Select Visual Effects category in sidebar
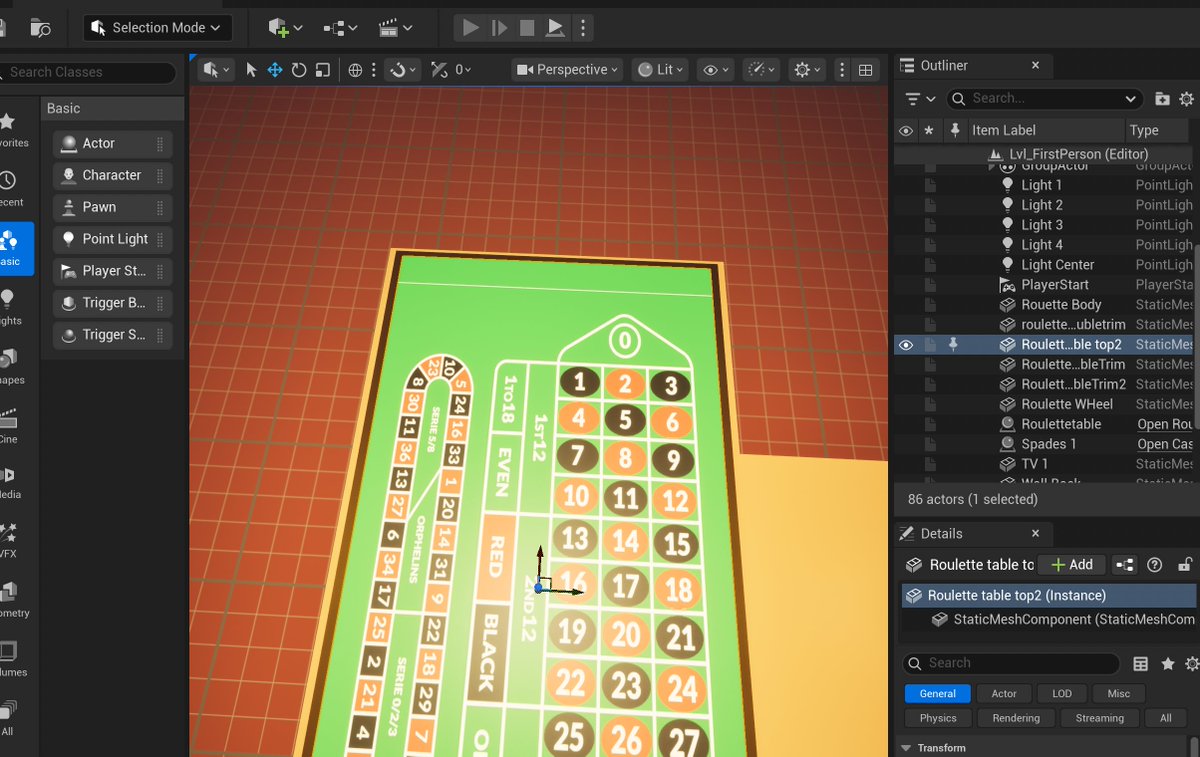This screenshot has width=1200, height=757. [10, 540]
